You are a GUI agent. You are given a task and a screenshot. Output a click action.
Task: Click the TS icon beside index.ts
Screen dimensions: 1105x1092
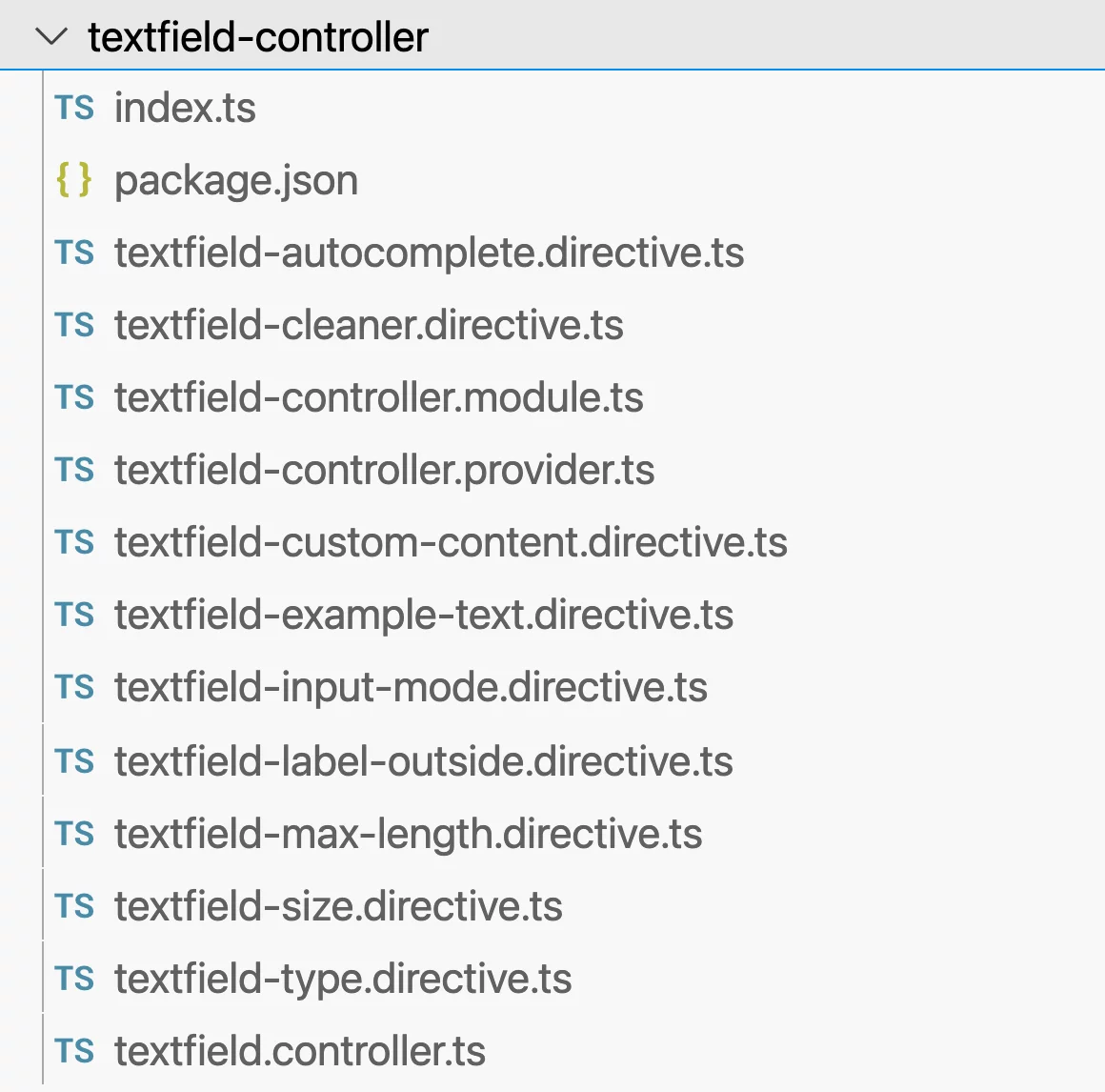tap(74, 108)
